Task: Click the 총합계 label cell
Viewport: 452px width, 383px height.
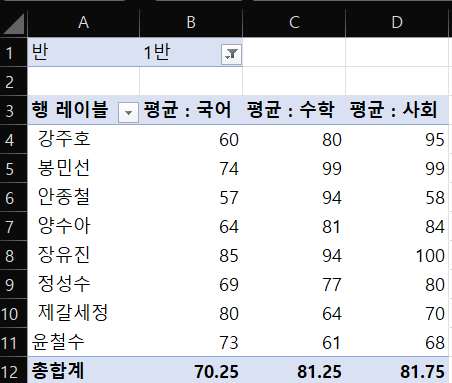Action: (x=83, y=371)
